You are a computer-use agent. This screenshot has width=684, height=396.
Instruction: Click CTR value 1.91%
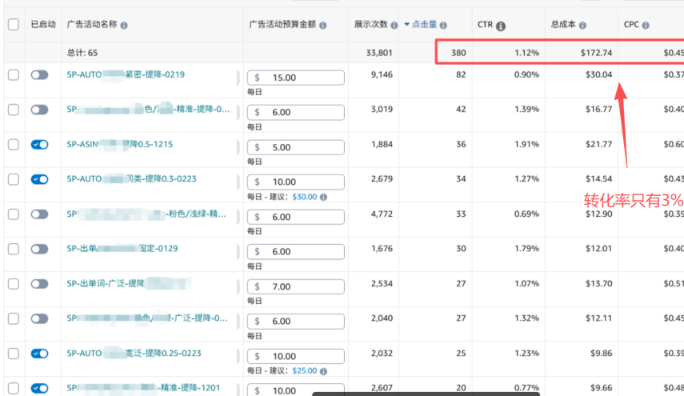(x=527, y=144)
